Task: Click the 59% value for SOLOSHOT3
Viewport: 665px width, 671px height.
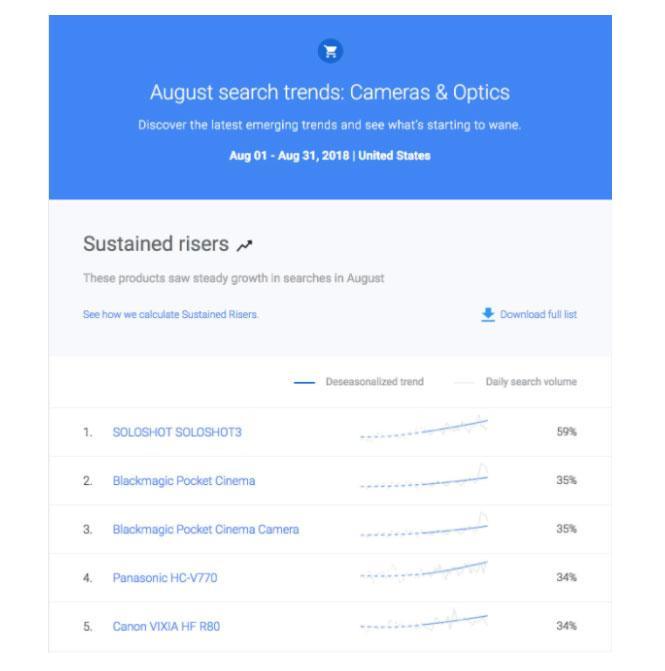Action: 567,432
